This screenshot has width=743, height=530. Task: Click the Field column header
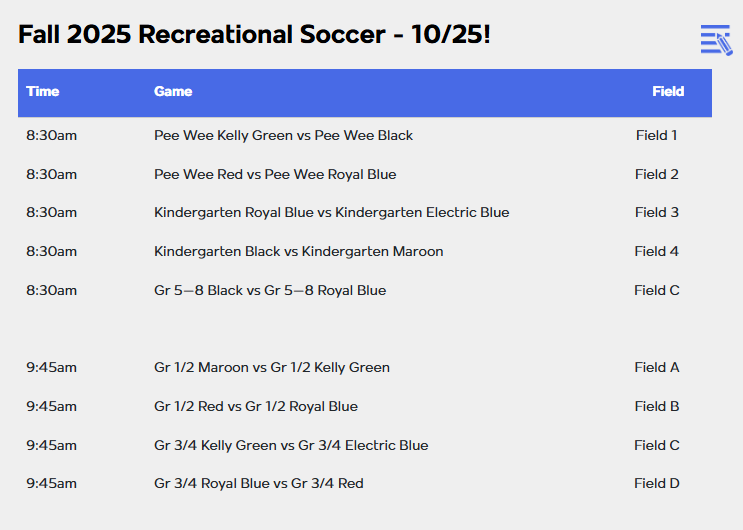pyautogui.click(x=668, y=92)
